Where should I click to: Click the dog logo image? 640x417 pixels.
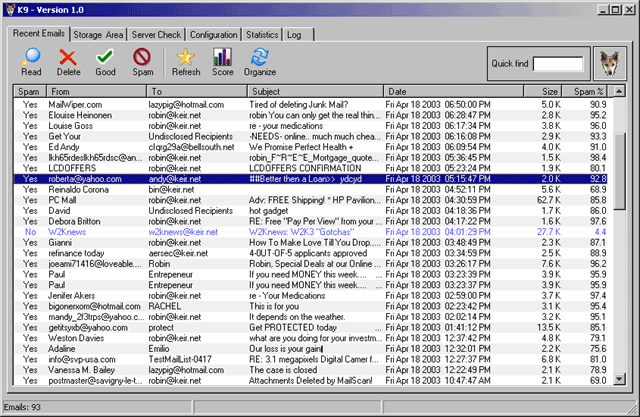point(609,64)
